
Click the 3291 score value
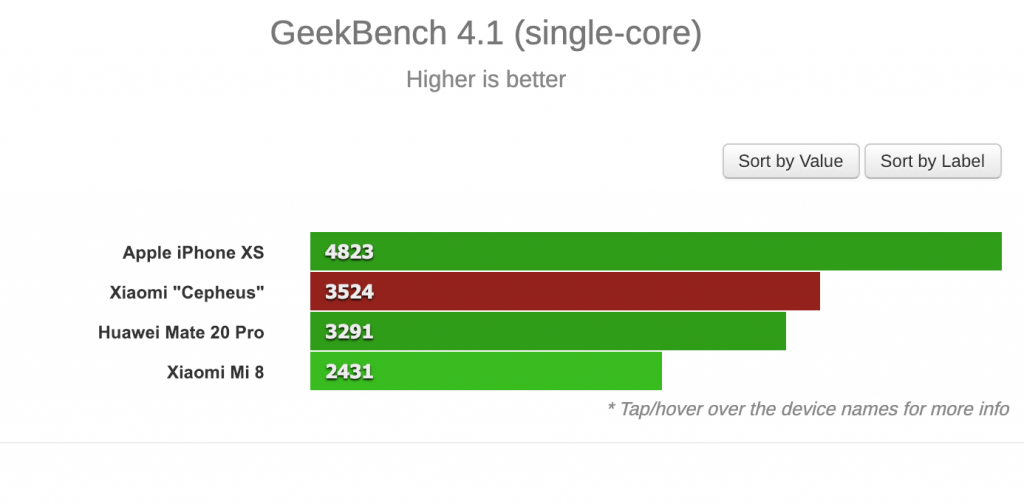pos(349,332)
